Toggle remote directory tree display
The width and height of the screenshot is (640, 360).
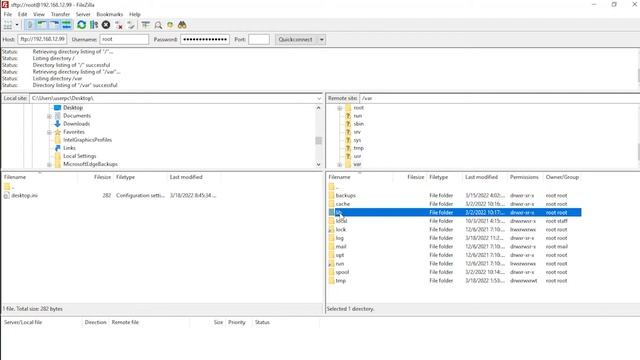[x=54, y=25]
